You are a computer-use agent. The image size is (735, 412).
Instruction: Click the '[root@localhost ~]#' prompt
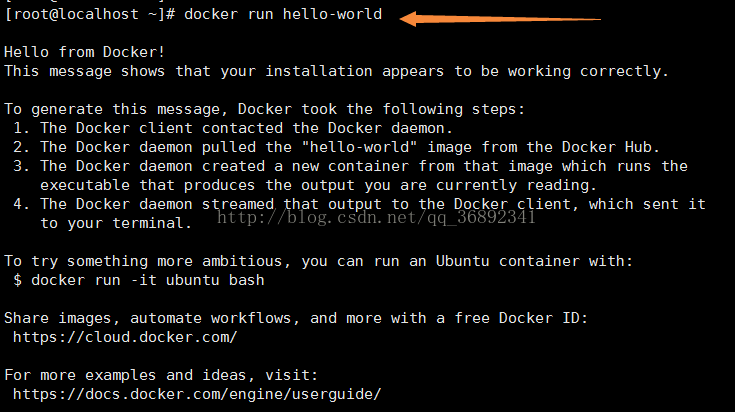coord(90,14)
